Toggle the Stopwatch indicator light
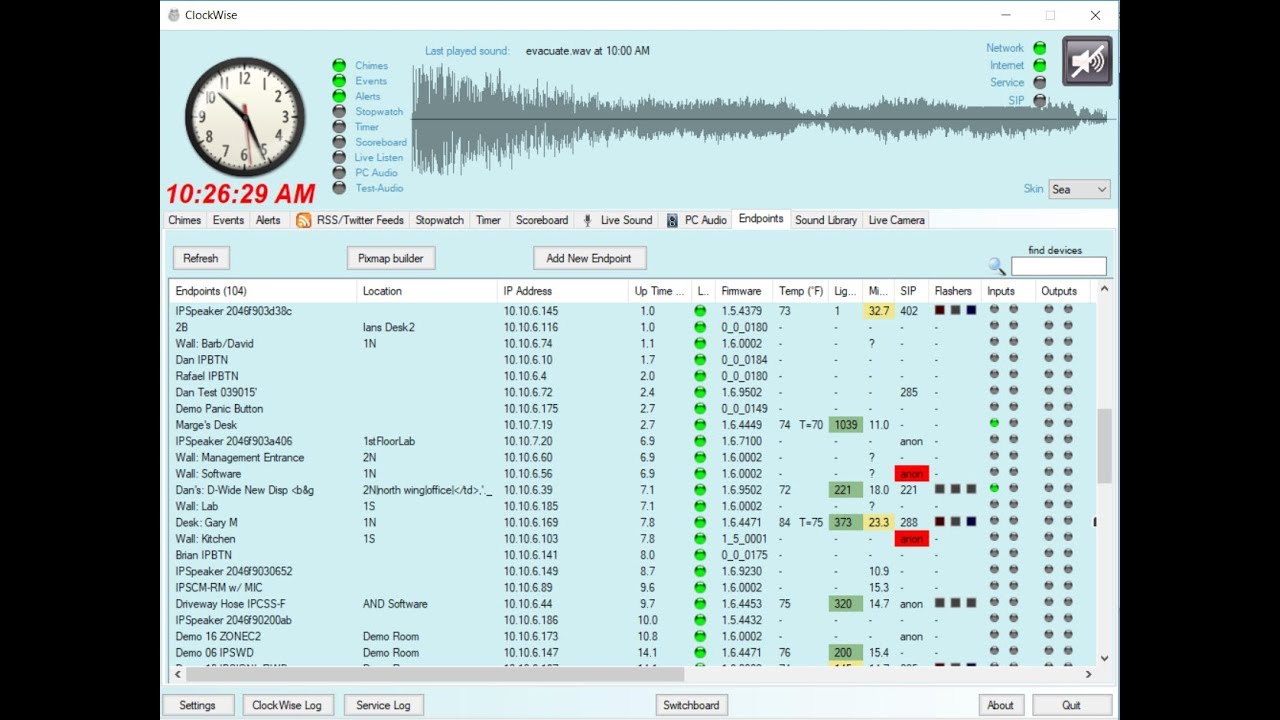 (x=339, y=112)
